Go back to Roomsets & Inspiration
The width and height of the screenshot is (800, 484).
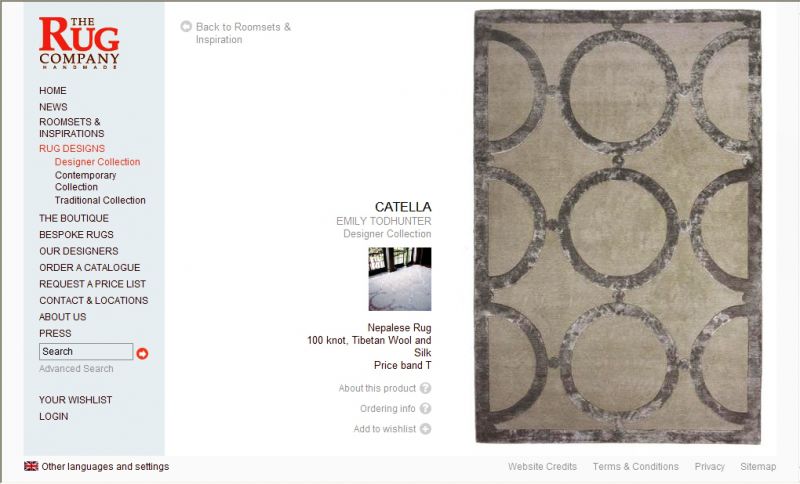[243, 33]
